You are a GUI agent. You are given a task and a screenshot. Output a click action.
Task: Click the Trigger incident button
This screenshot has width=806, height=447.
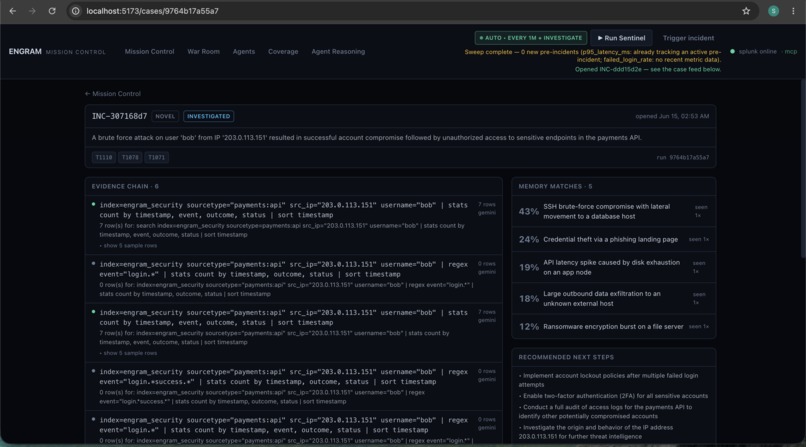[688, 38]
